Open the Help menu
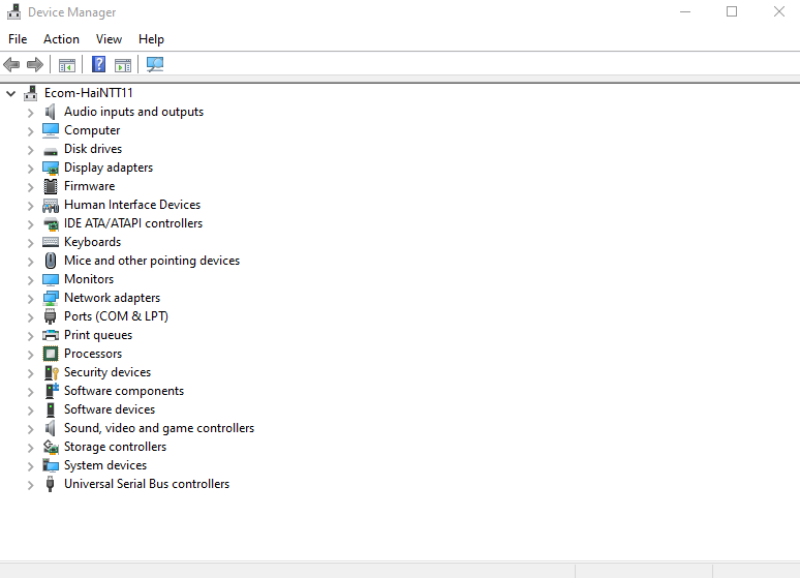The image size is (800, 578). point(151,39)
